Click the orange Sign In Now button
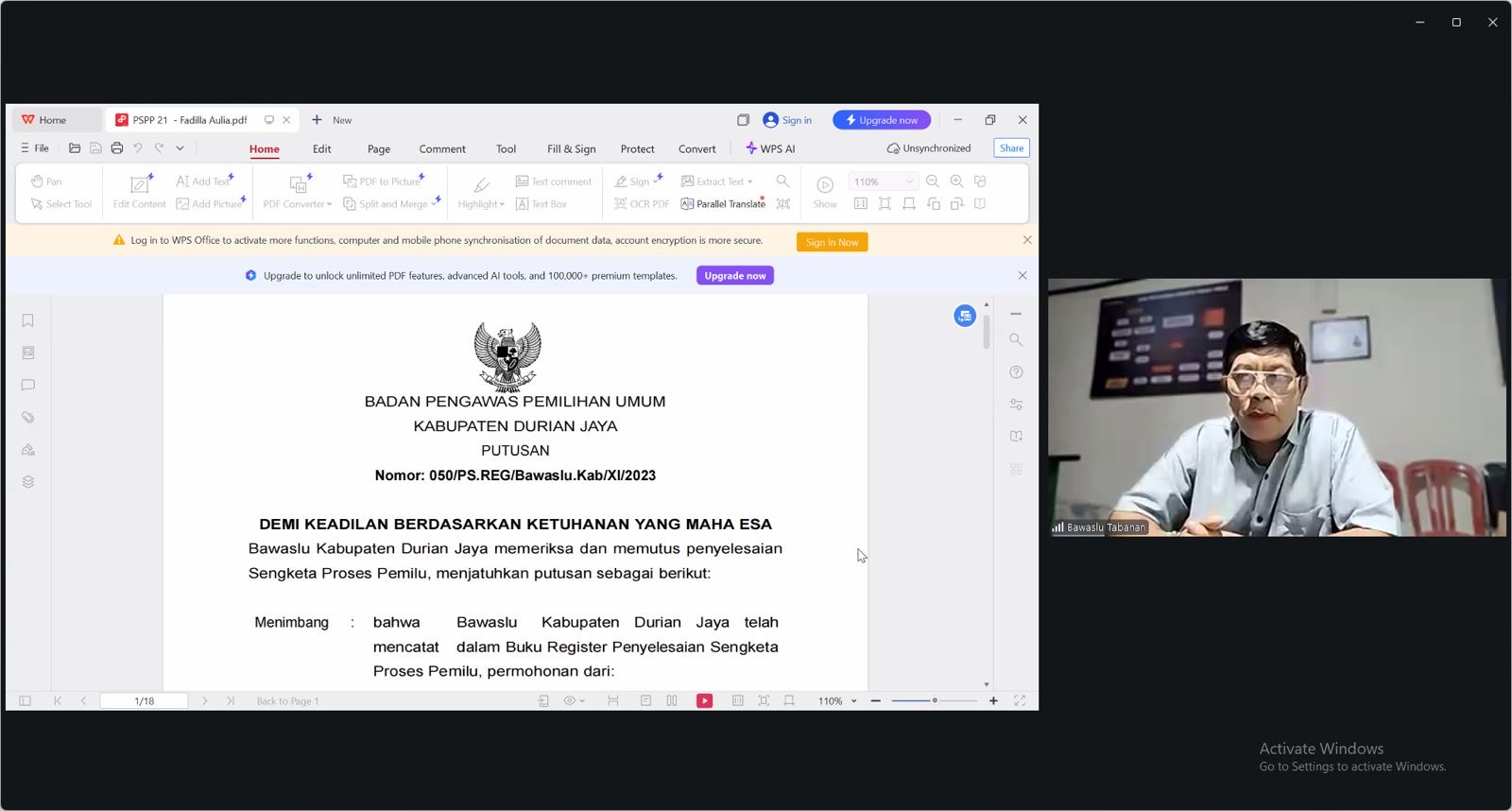Image resolution: width=1512 pixels, height=811 pixels. point(832,243)
